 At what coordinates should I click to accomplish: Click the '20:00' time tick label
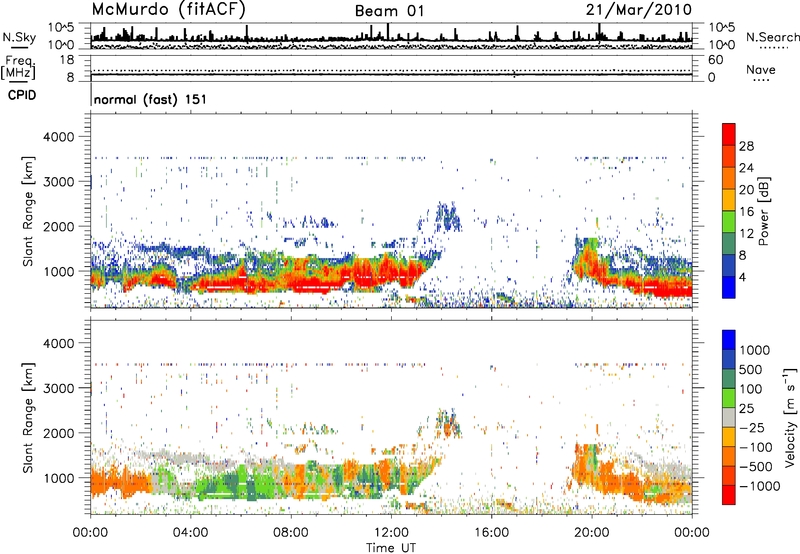click(592, 533)
